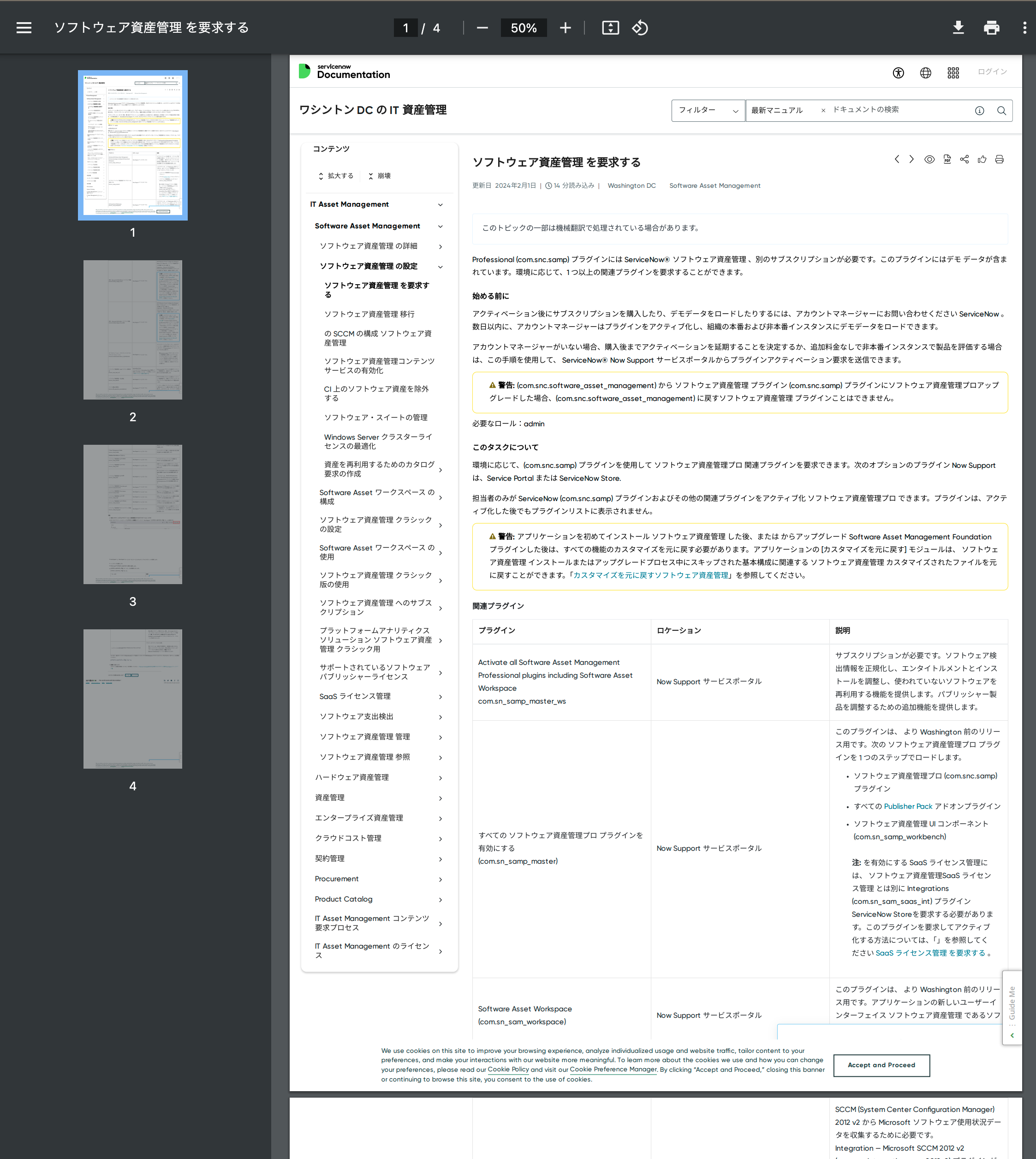Print the PDF from the viewer toolbar
Viewport: 1036px width, 1159px height.
991,28
